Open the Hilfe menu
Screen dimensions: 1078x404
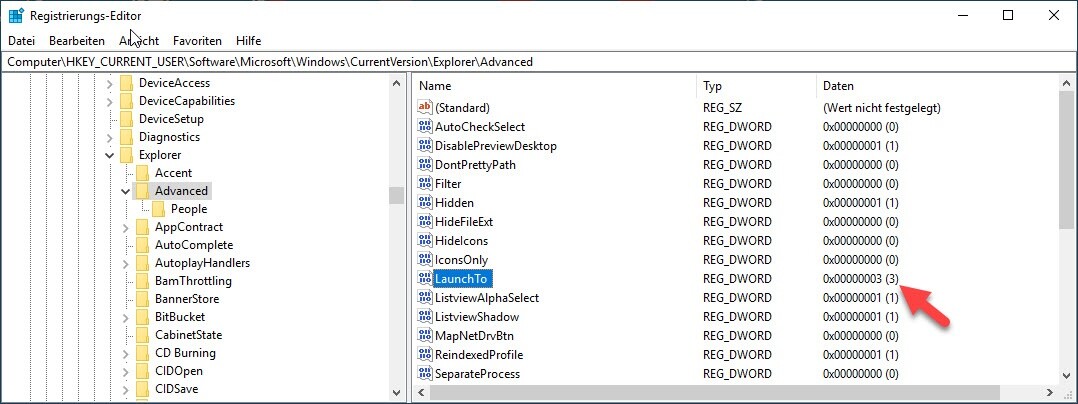[x=249, y=41]
